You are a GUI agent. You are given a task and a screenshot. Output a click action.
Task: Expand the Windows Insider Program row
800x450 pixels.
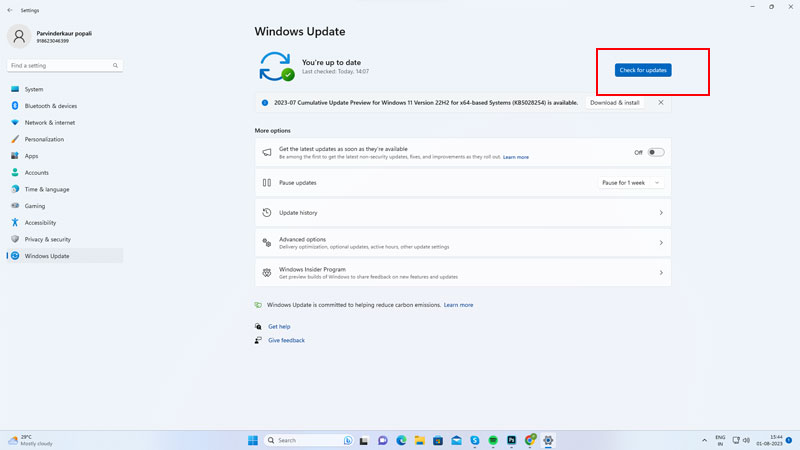pos(463,273)
